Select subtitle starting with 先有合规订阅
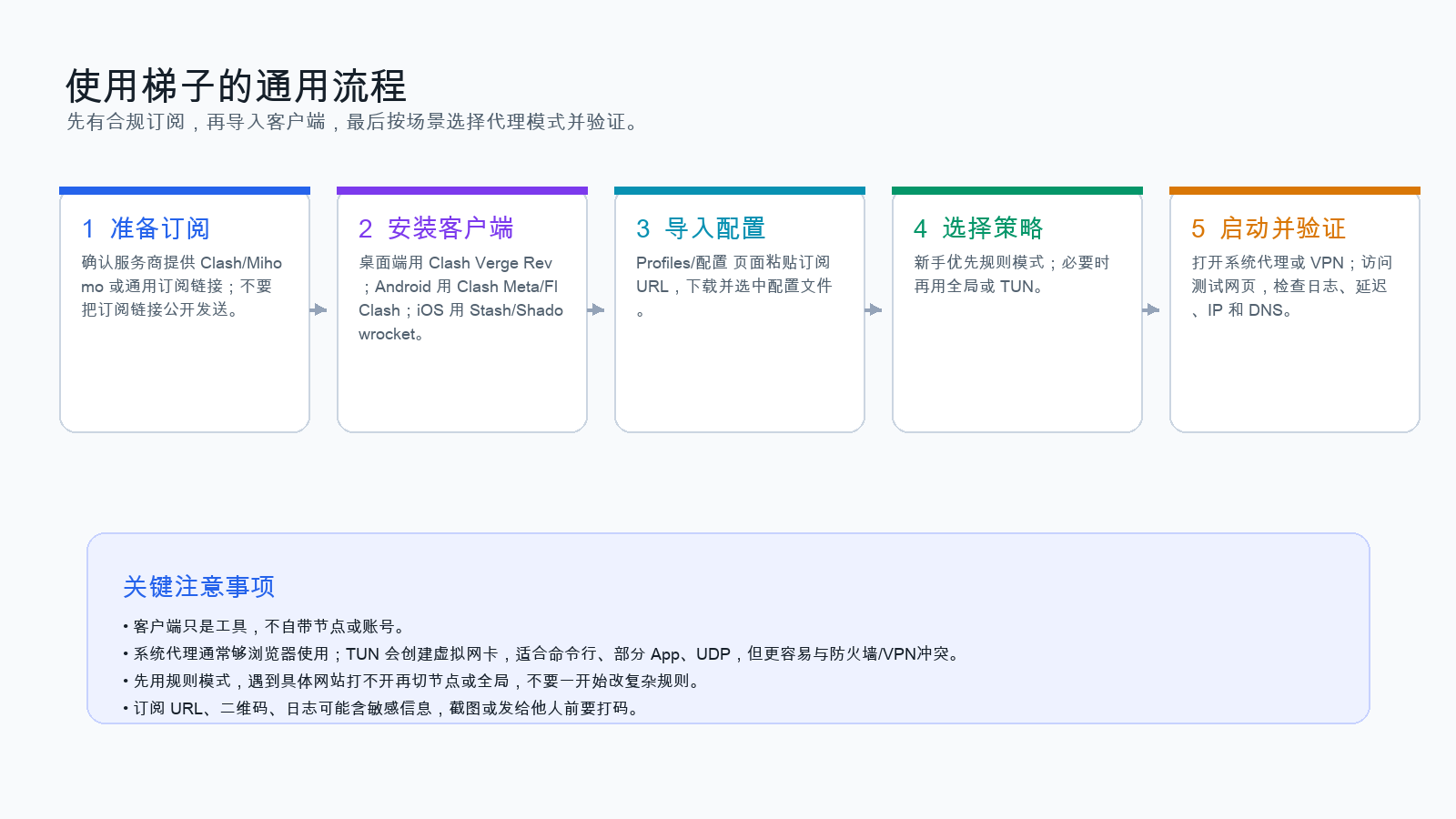Screen dimensions: 1456x819 (354, 122)
